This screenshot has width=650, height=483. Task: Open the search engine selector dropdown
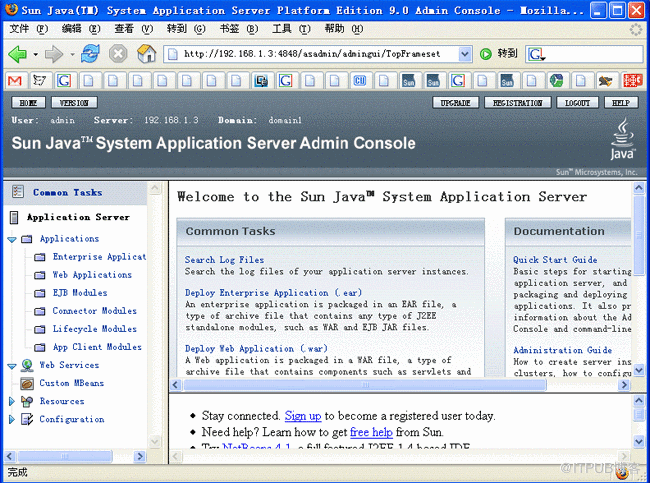[536, 54]
